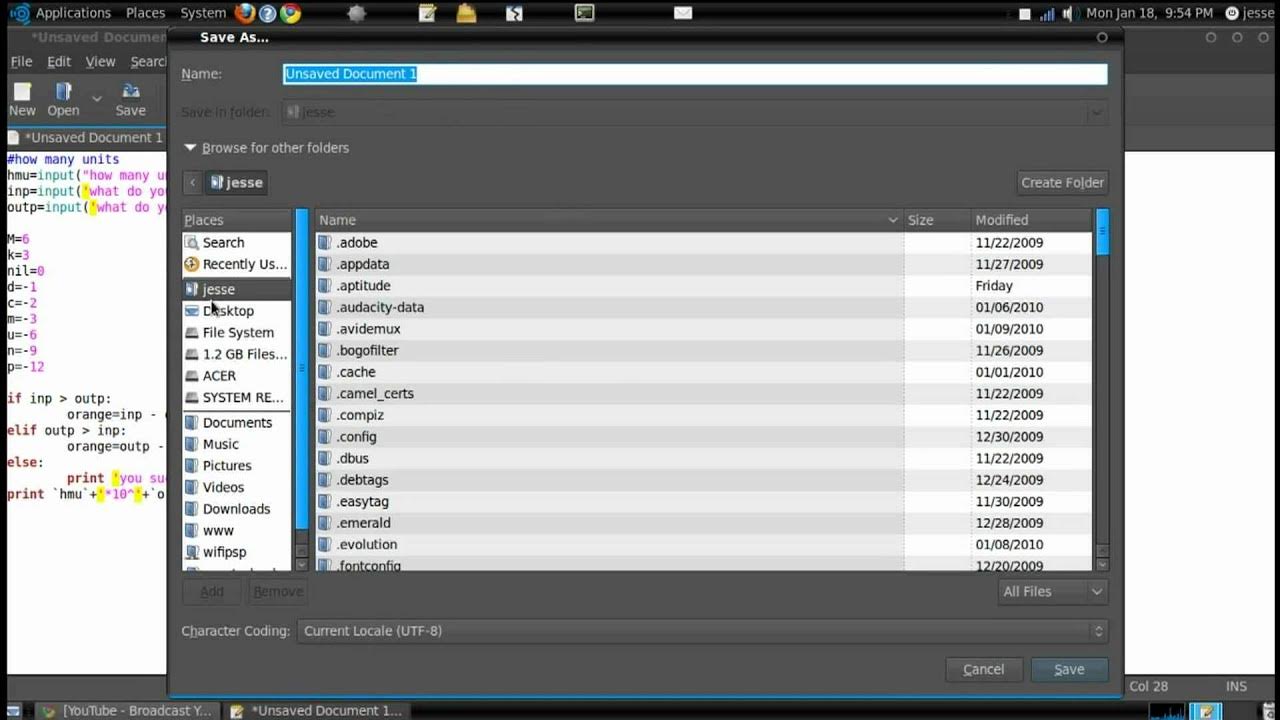This screenshot has width=1280, height=720.
Task: Select File System in the Places sidebar
Action: click(x=237, y=332)
